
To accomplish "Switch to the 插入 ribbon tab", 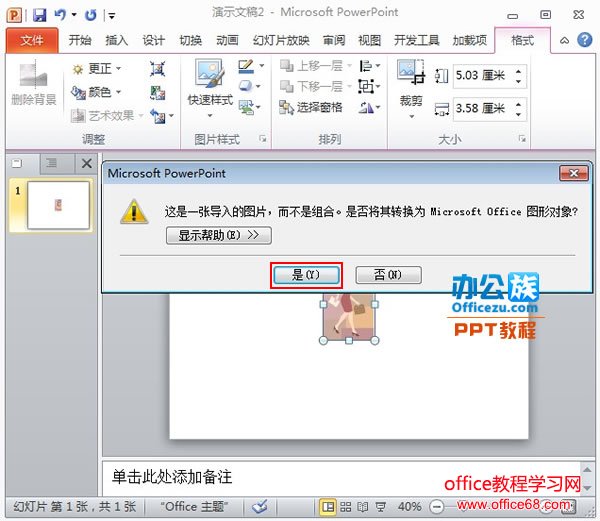I will click(117, 40).
